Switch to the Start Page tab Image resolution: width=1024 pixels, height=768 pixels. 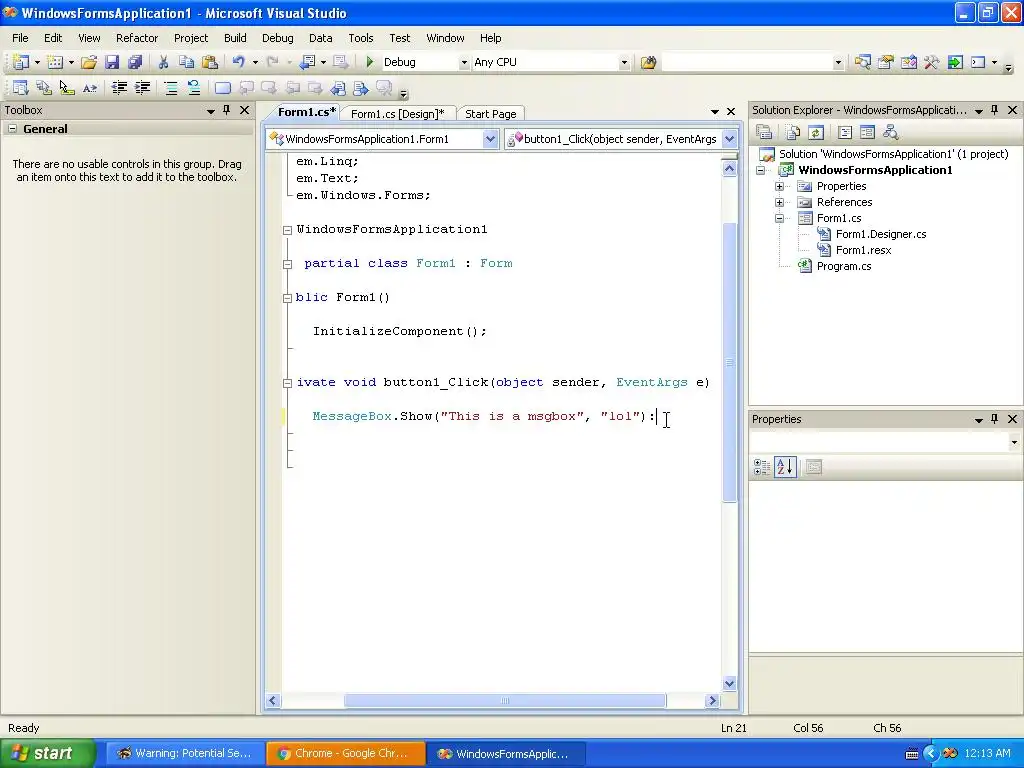490,114
